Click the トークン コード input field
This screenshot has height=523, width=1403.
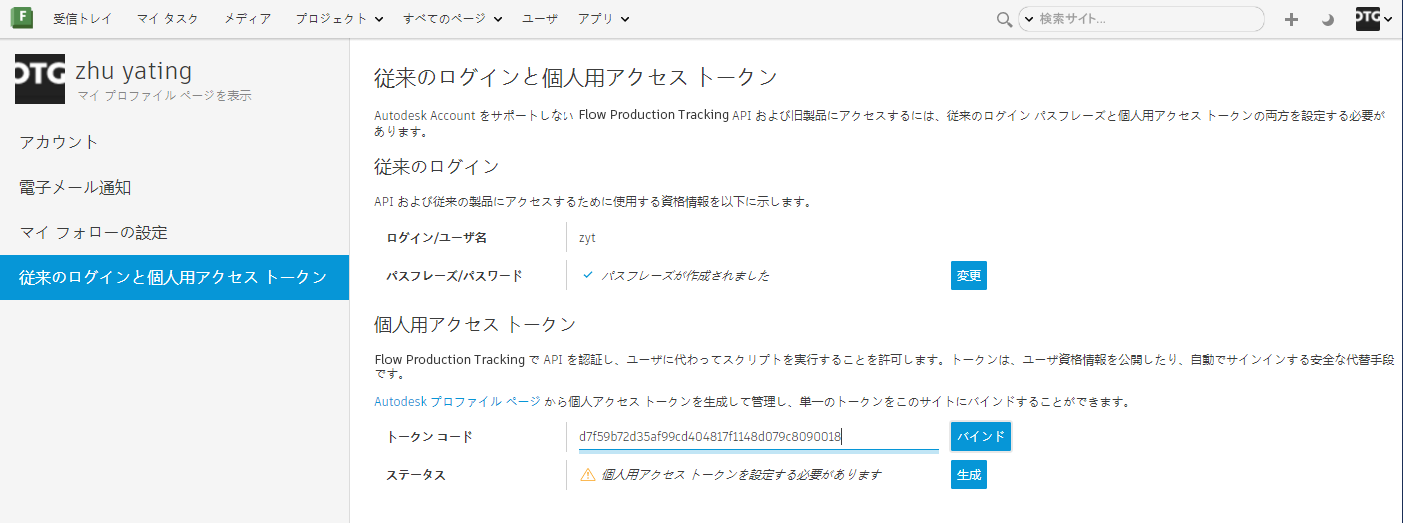click(x=758, y=436)
